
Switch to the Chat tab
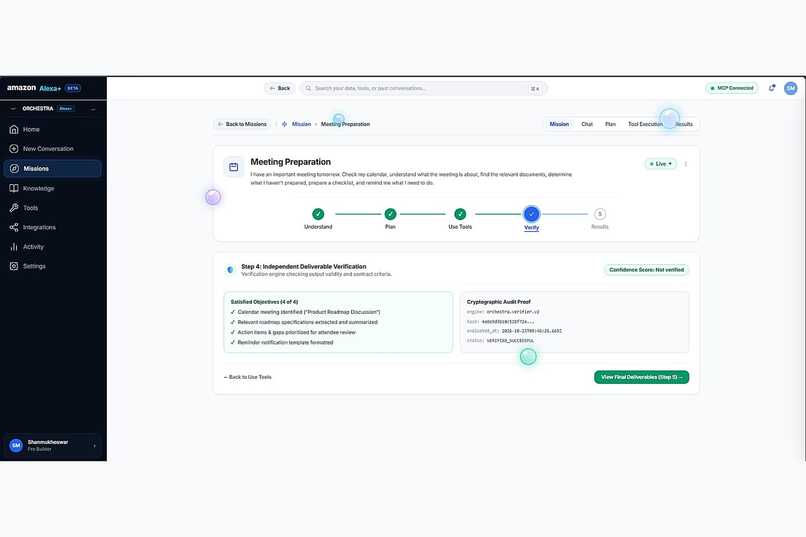point(587,124)
